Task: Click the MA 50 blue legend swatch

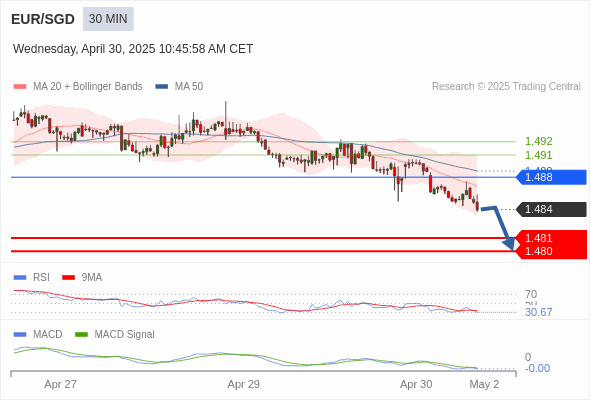Action: [162, 87]
